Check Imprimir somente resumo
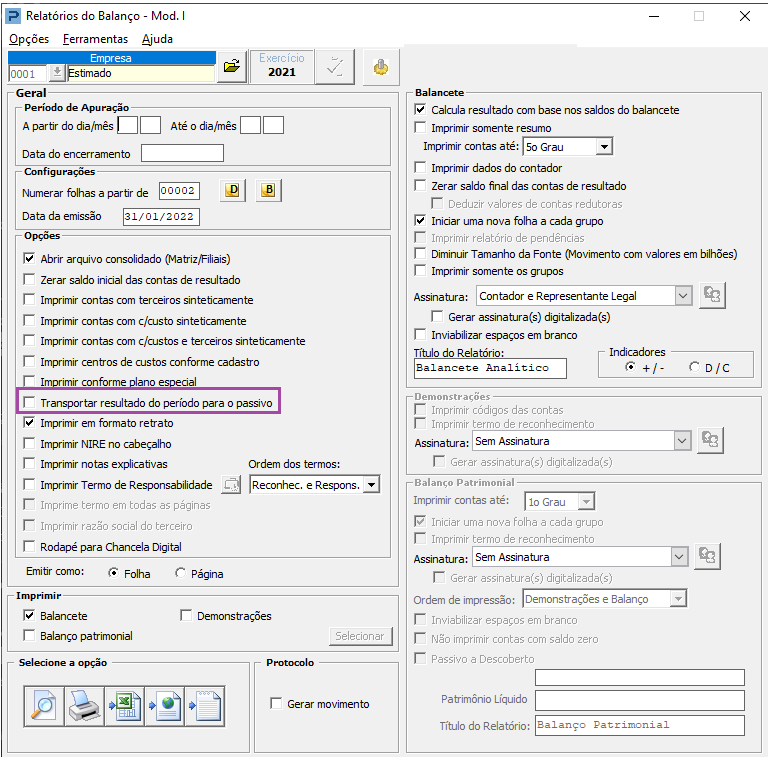 [x=420, y=127]
